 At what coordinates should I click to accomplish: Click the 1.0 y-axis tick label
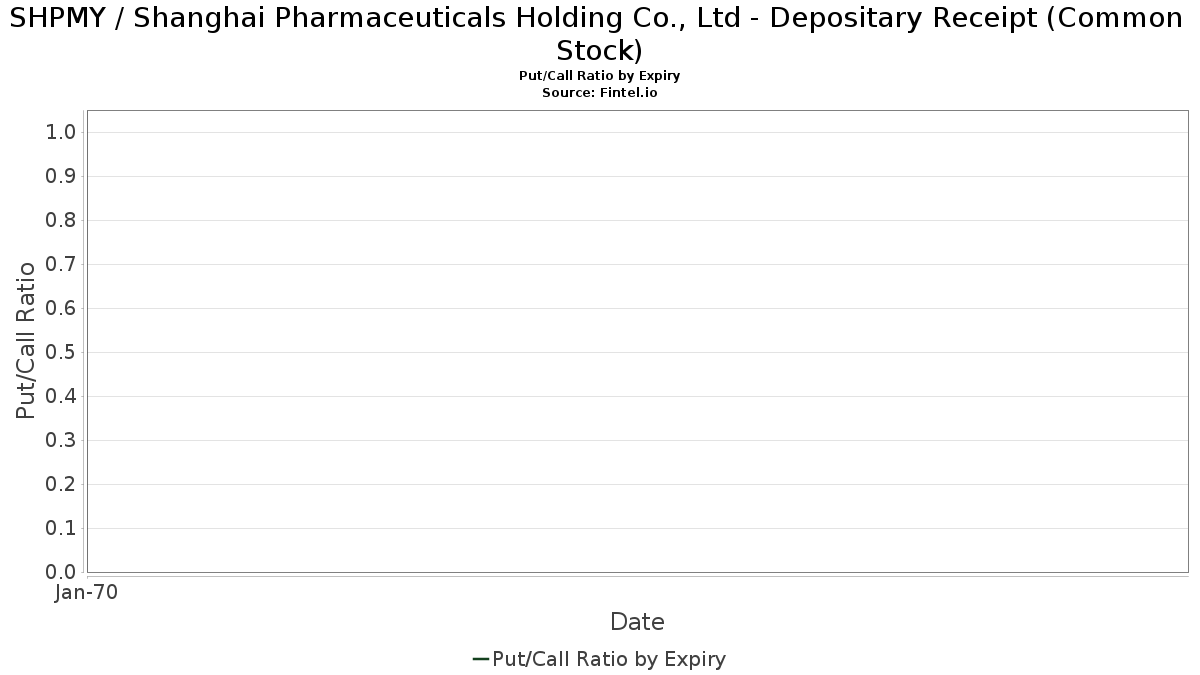(x=61, y=133)
